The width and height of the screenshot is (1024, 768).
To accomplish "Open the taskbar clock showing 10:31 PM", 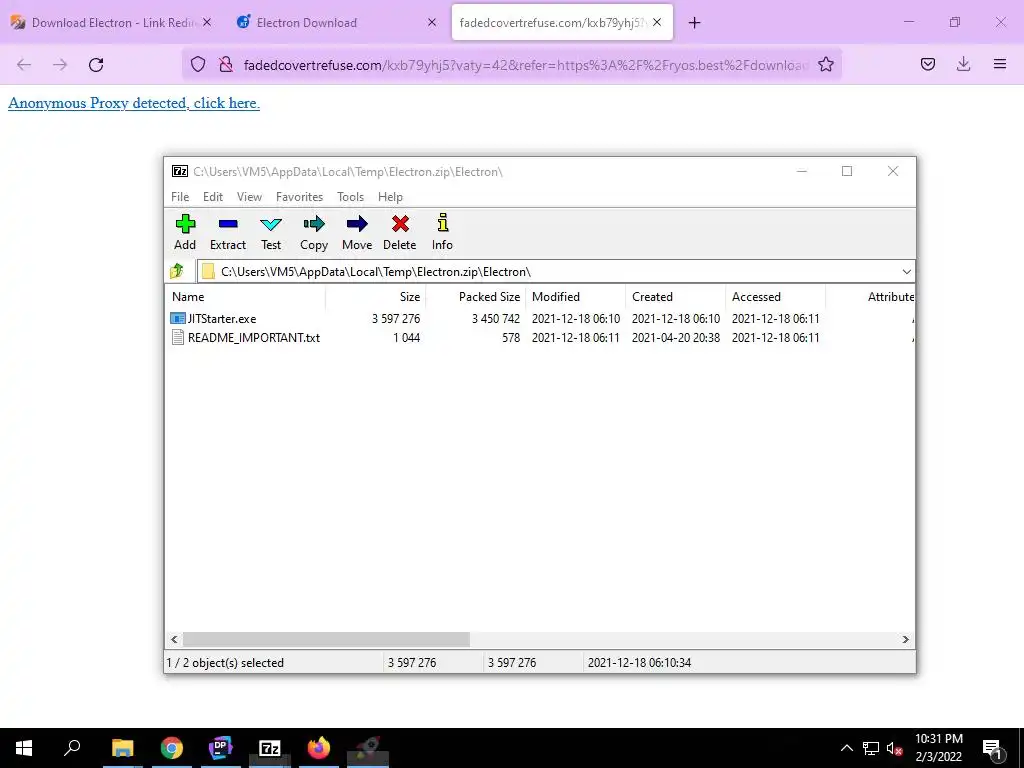I will (x=938, y=748).
